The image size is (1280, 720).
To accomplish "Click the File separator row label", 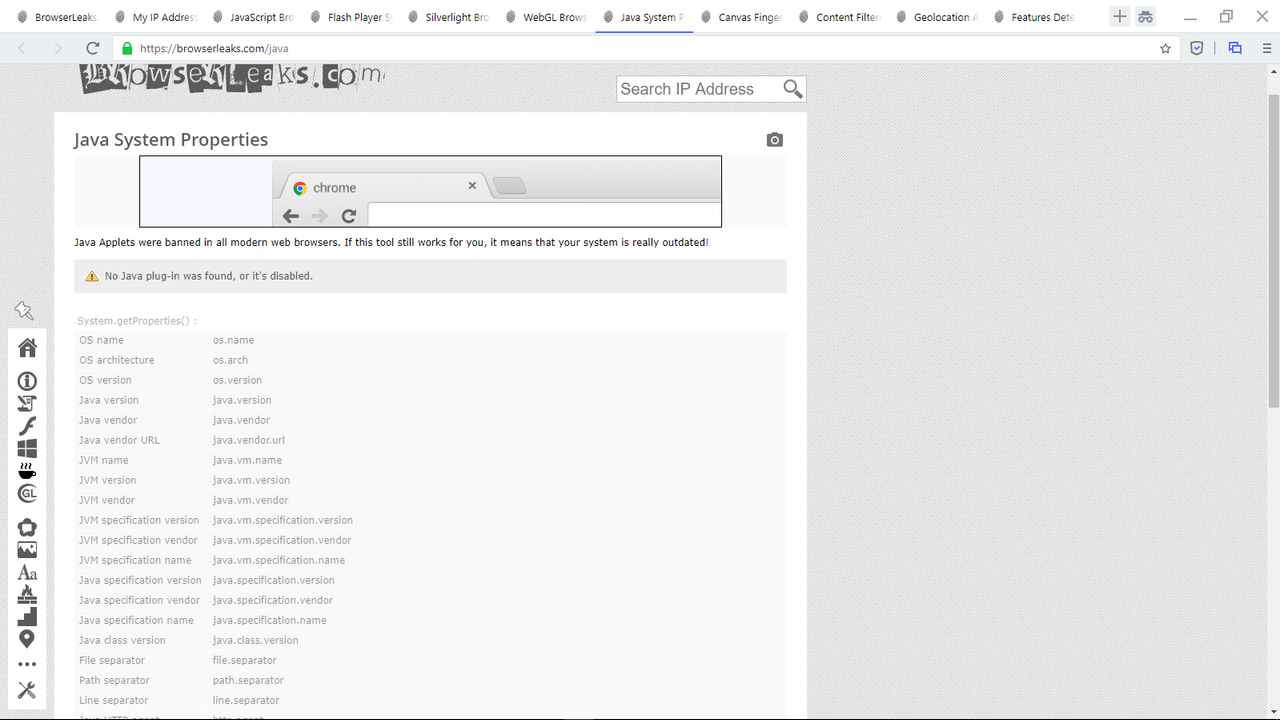I will point(112,660).
